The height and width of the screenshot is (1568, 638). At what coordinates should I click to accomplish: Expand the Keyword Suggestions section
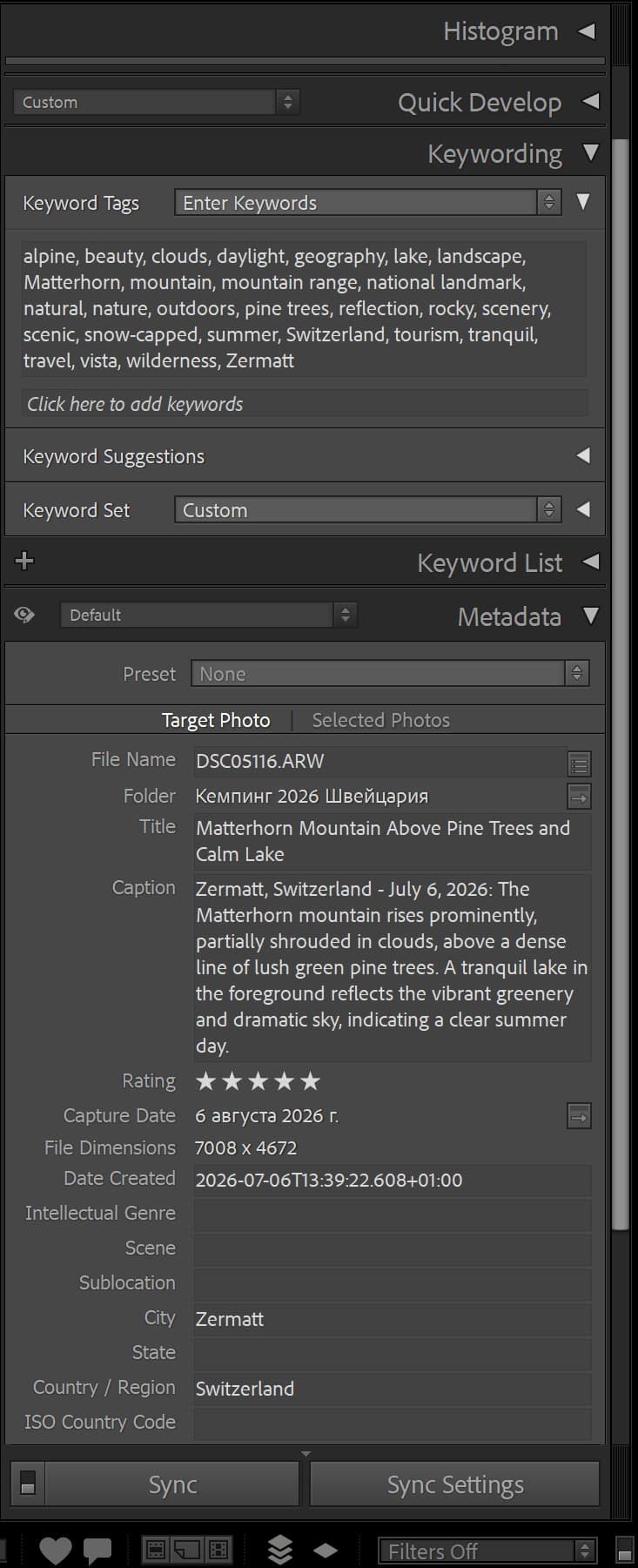[x=583, y=455]
